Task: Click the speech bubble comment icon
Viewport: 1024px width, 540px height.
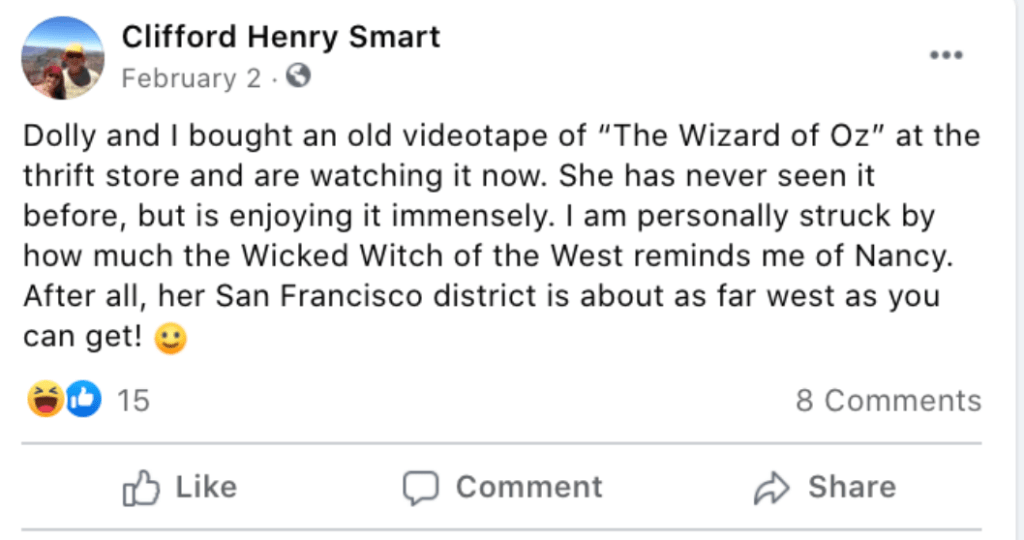Action: 421,488
